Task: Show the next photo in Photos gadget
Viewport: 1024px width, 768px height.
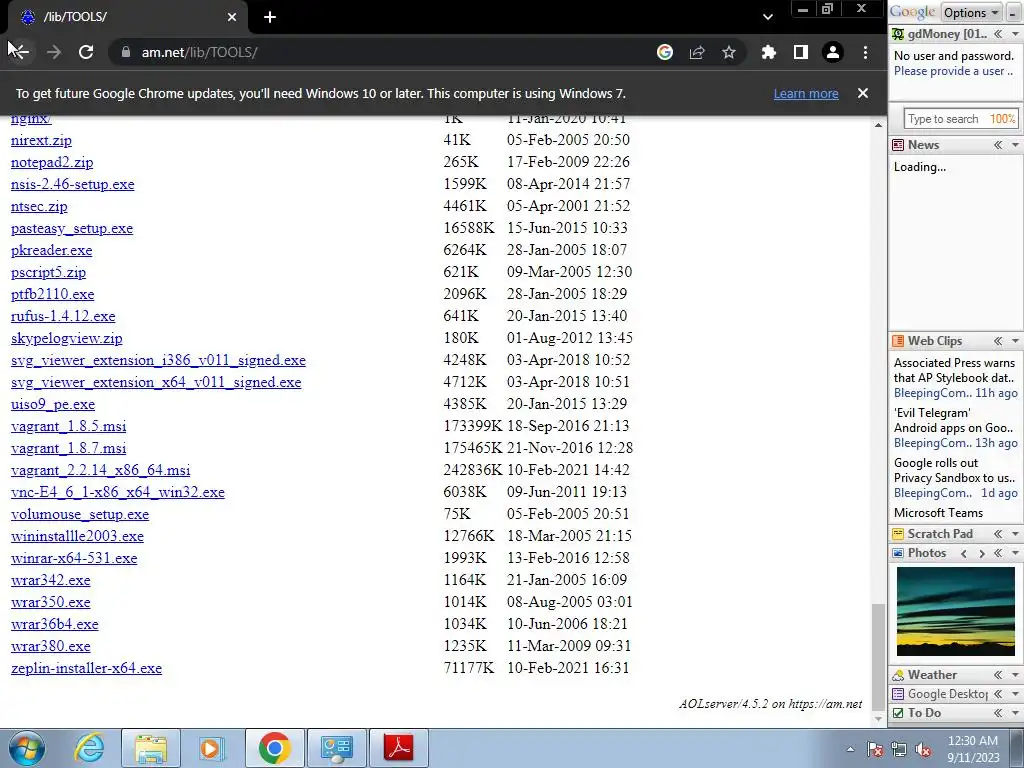Action: 982,554
